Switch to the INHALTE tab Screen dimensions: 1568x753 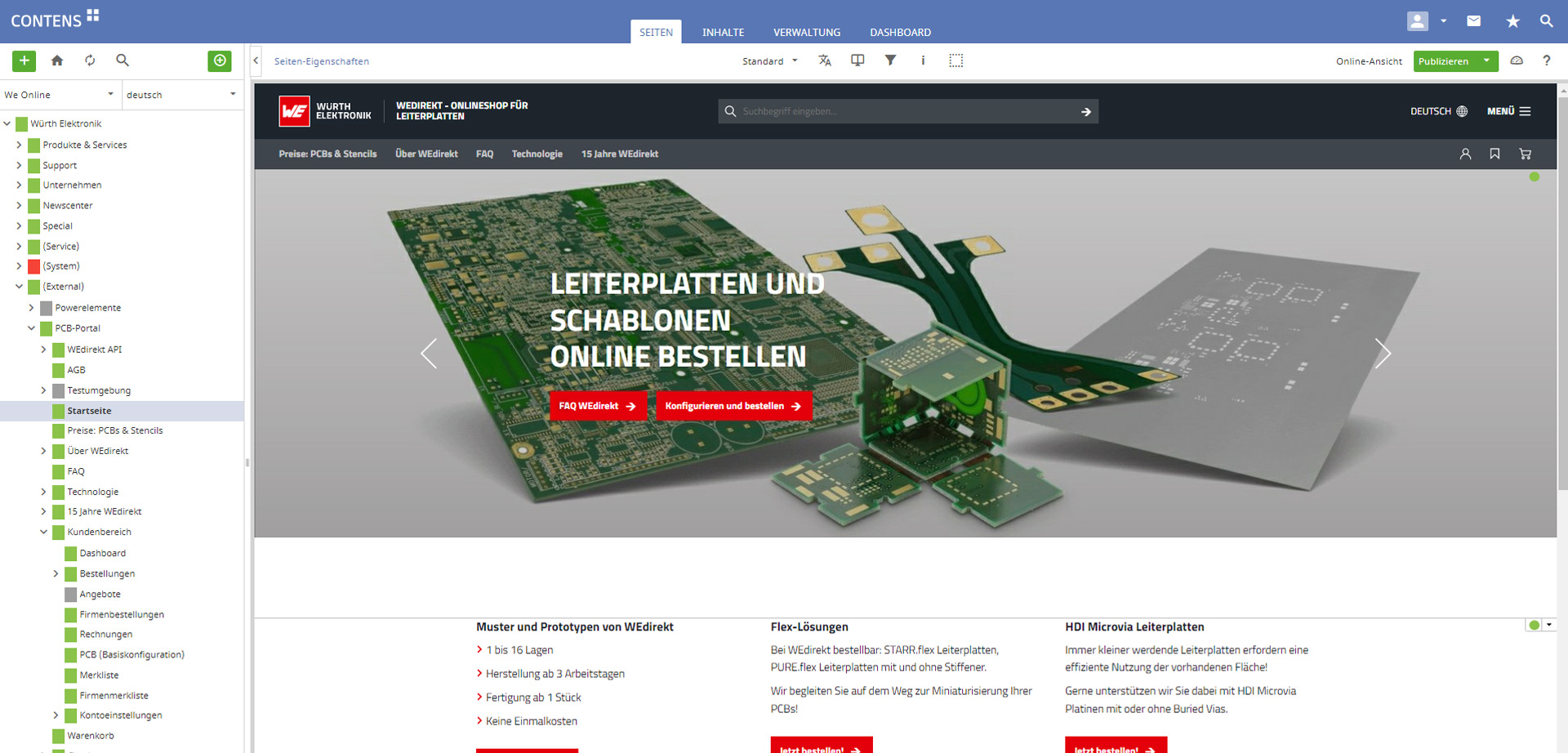(723, 33)
